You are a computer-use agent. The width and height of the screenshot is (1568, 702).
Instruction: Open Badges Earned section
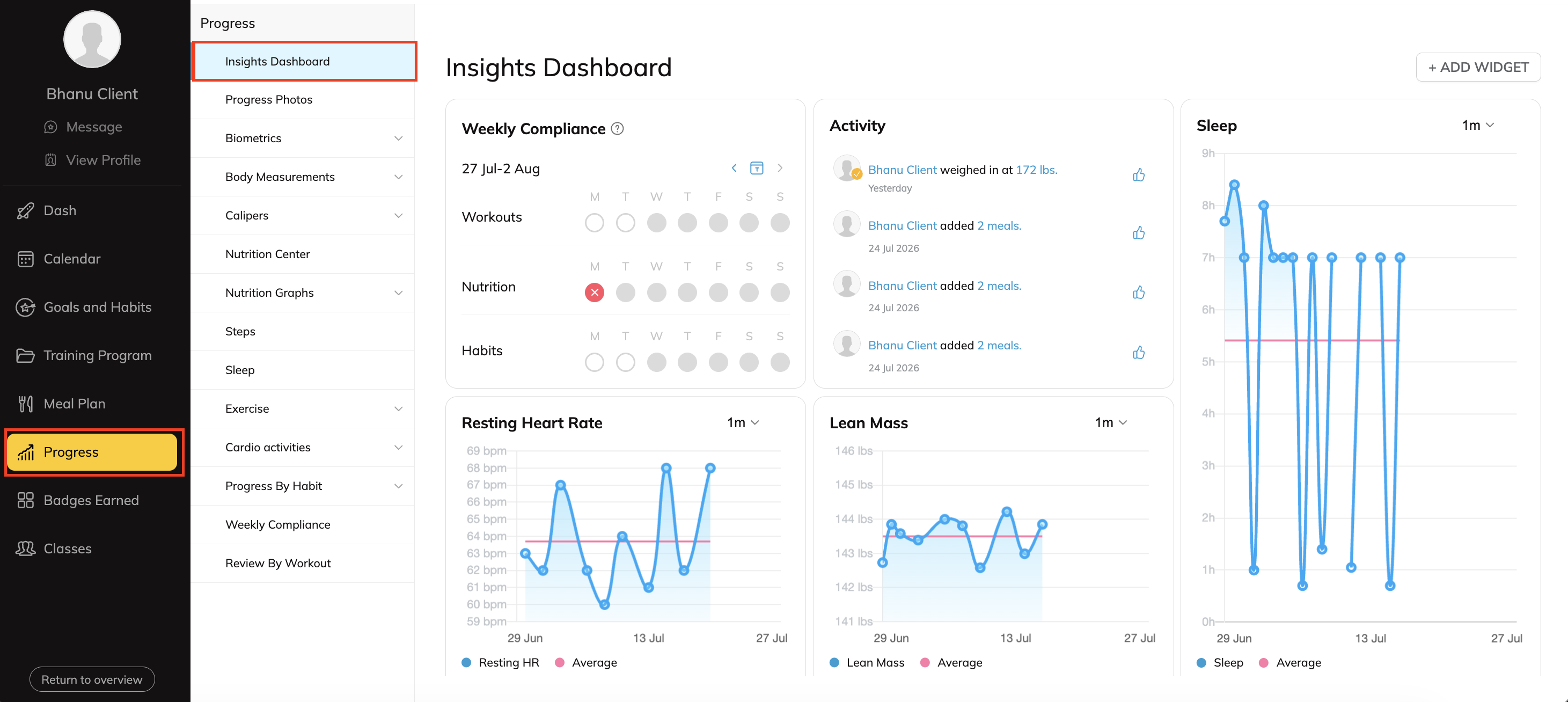(92, 501)
